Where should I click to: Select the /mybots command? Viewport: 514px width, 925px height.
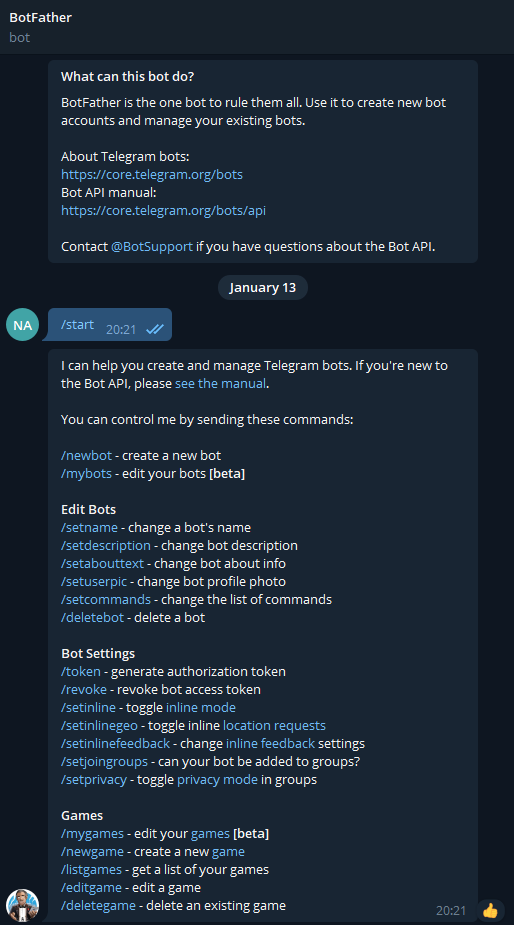(x=86, y=474)
